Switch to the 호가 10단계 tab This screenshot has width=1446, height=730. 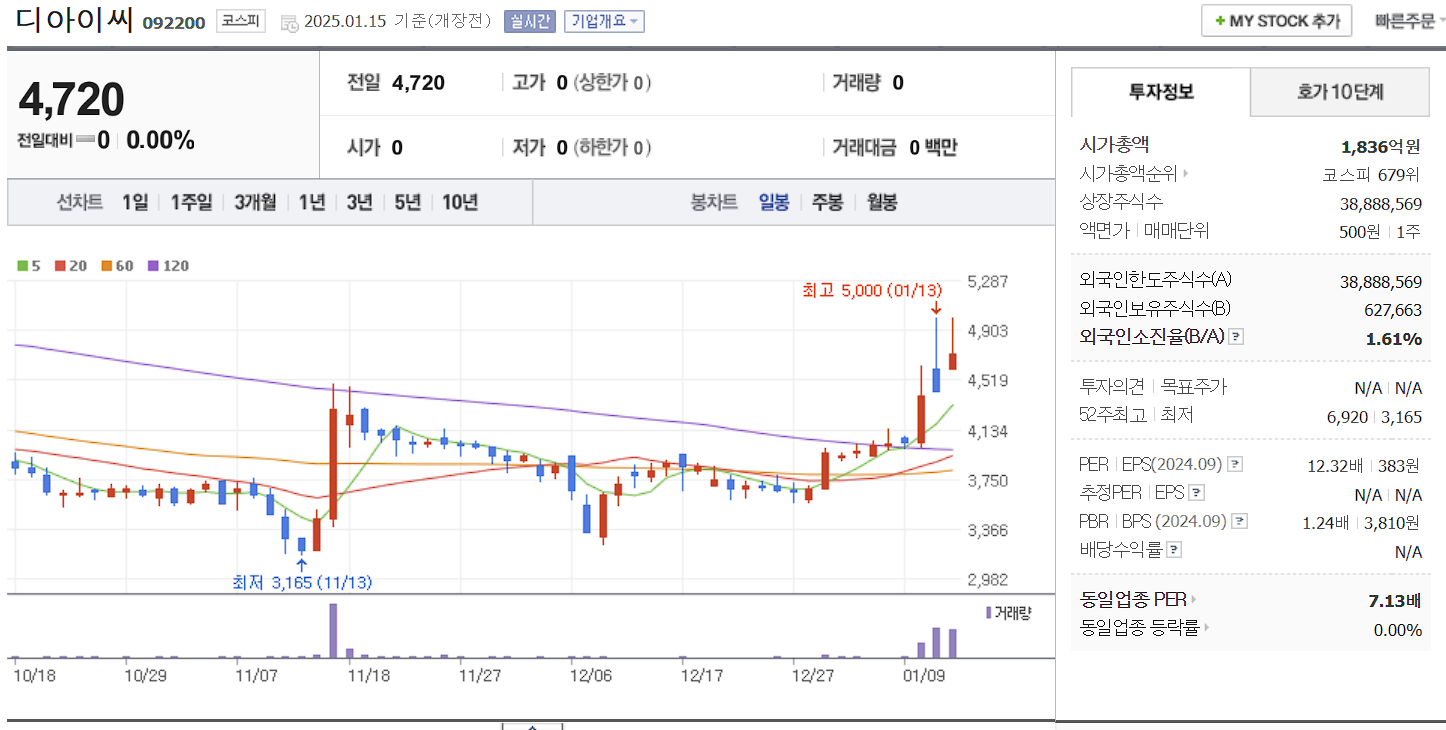click(1340, 91)
